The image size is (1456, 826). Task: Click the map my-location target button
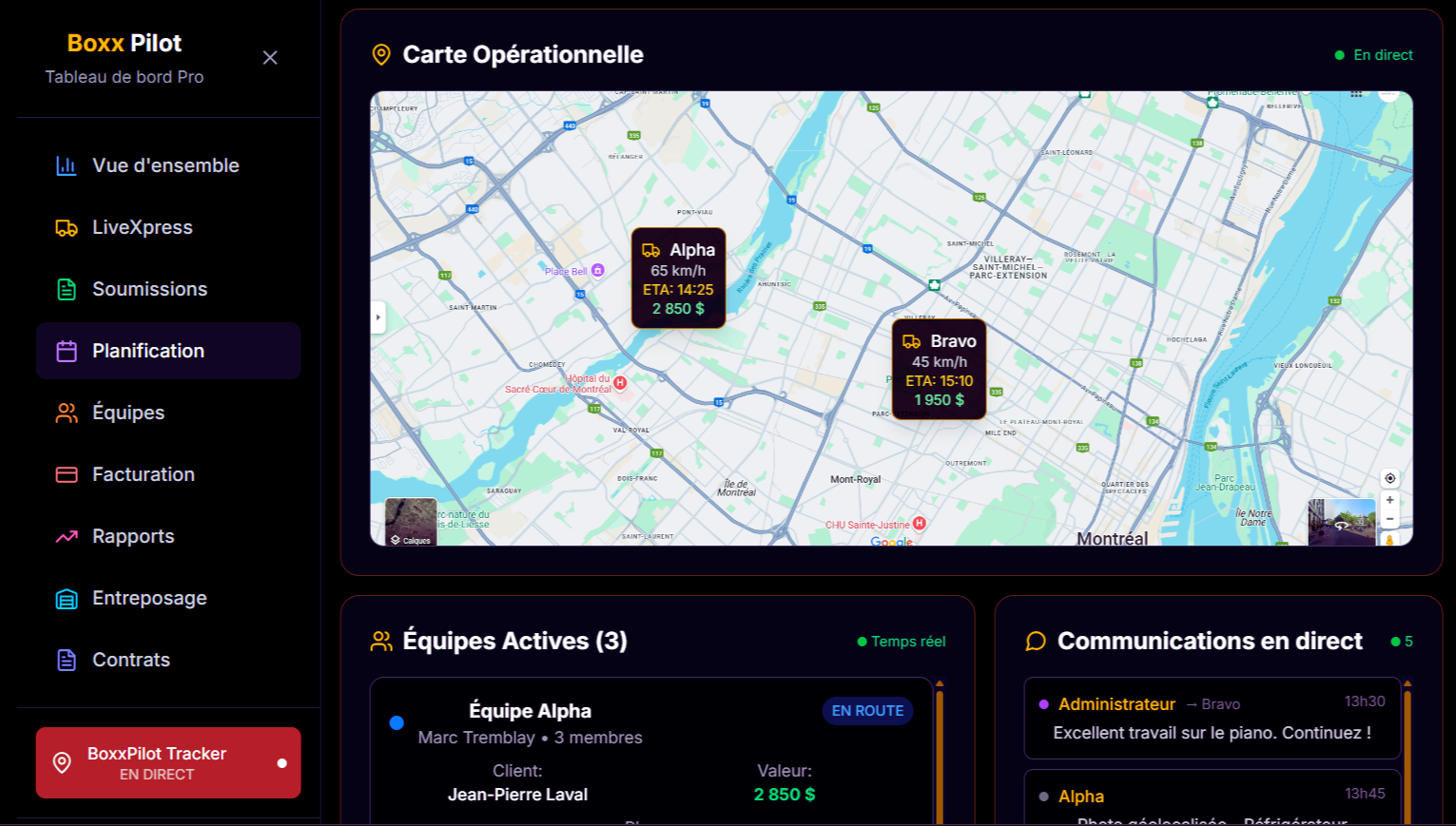pyautogui.click(x=1390, y=478)
